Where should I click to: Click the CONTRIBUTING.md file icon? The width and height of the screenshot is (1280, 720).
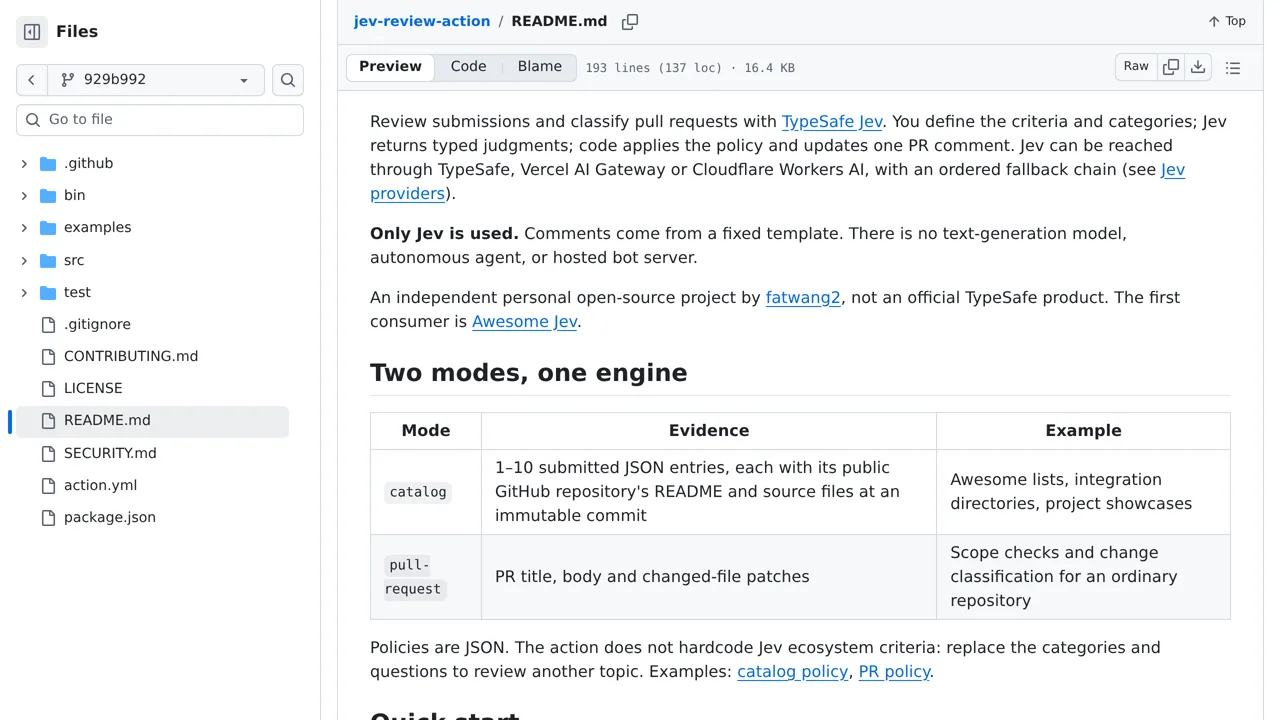click(x=48, y=357)
